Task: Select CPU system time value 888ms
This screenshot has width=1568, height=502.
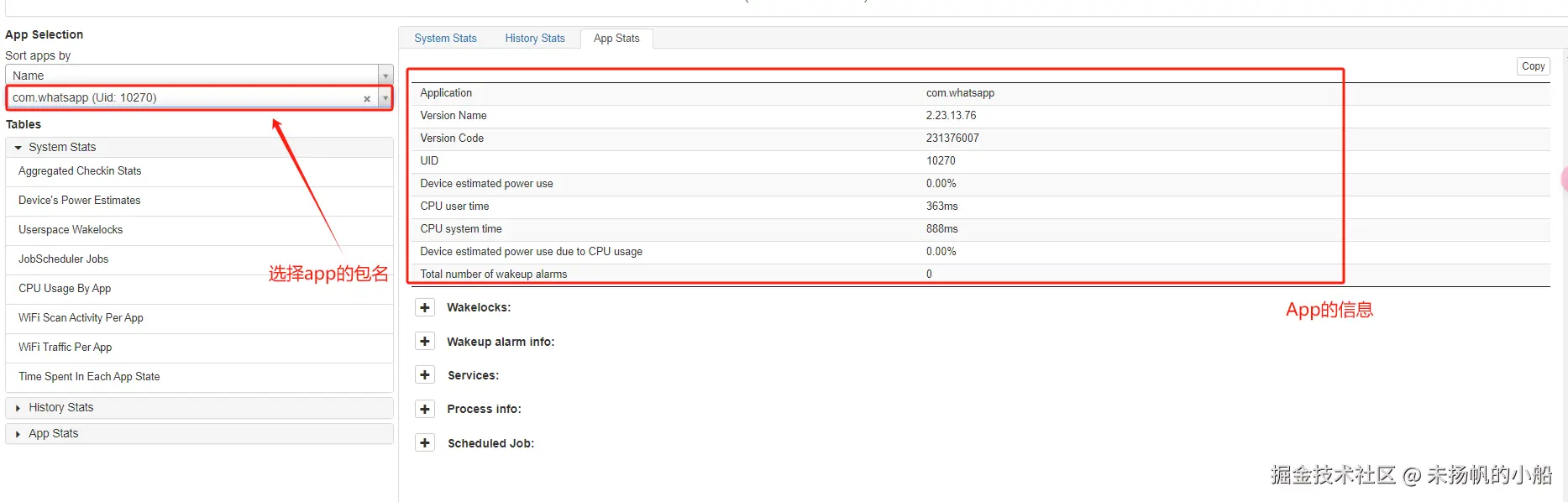Action: coord(941,229)
